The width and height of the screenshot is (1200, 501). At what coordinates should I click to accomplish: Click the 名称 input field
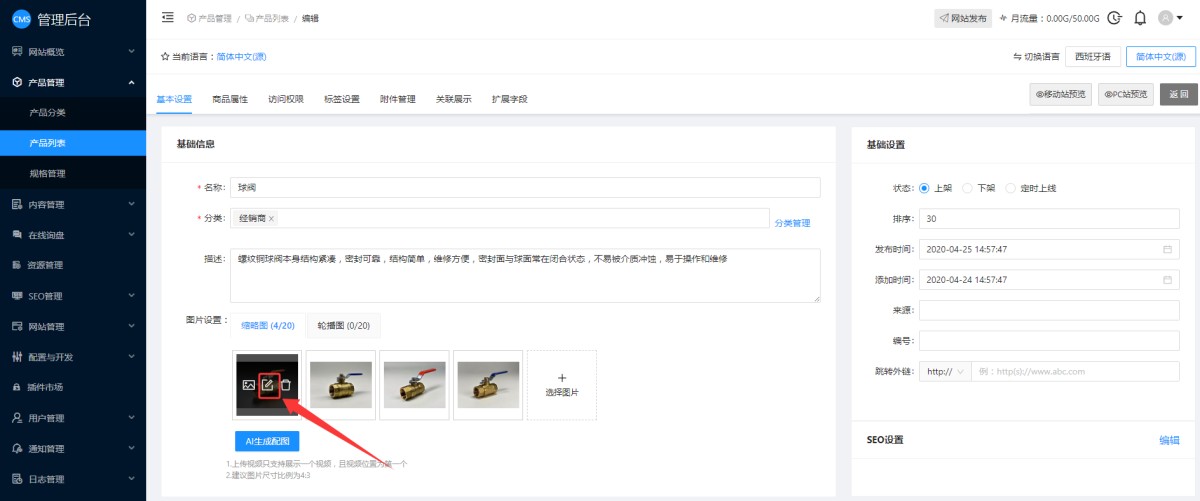(525, 187)
